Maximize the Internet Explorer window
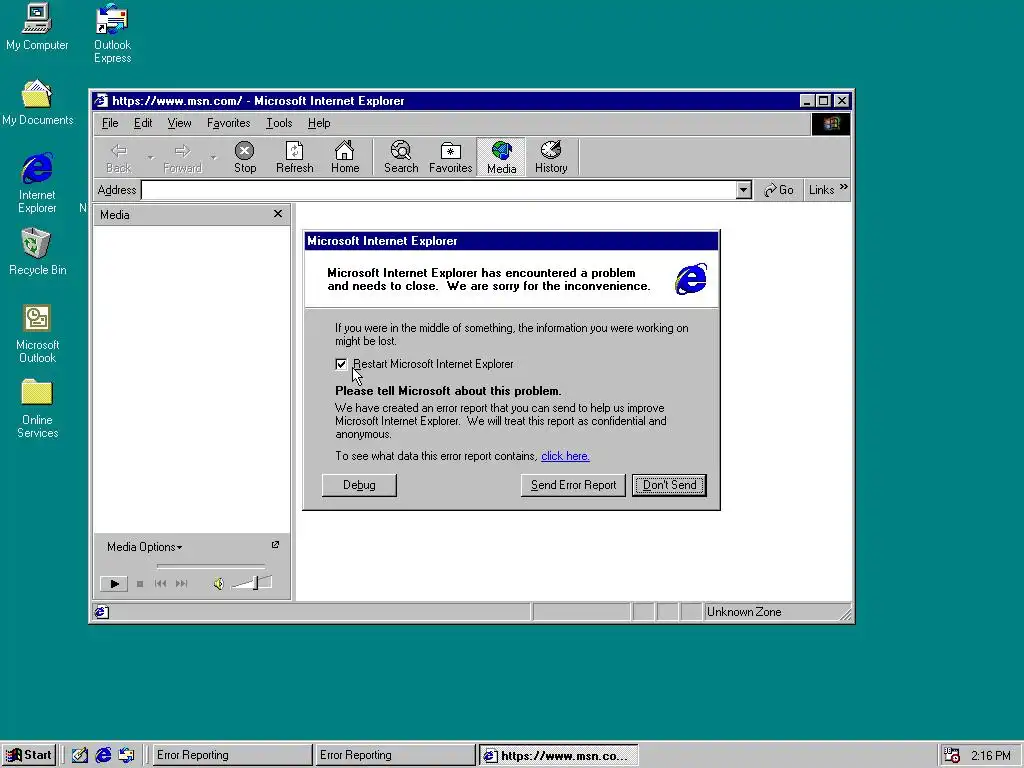Image resolution: width=1024 pixels, height=768 pixels. pos(824,101)
